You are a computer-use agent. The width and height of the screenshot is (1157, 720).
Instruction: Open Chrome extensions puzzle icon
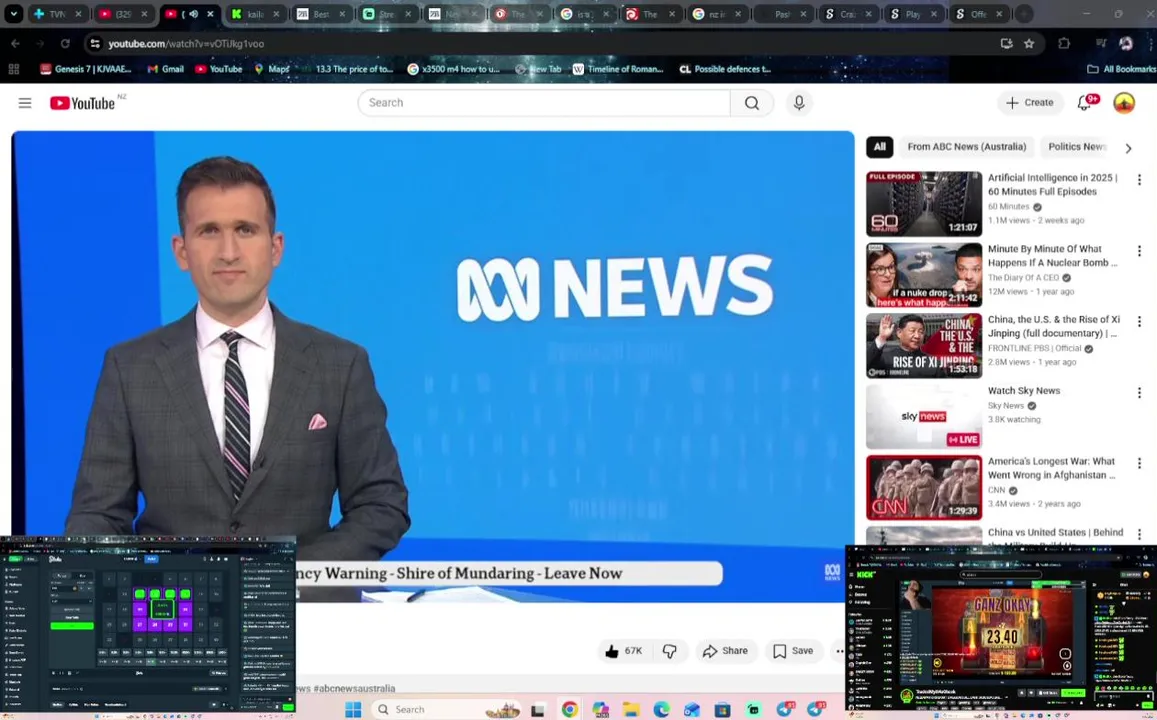pos(1063,44)
